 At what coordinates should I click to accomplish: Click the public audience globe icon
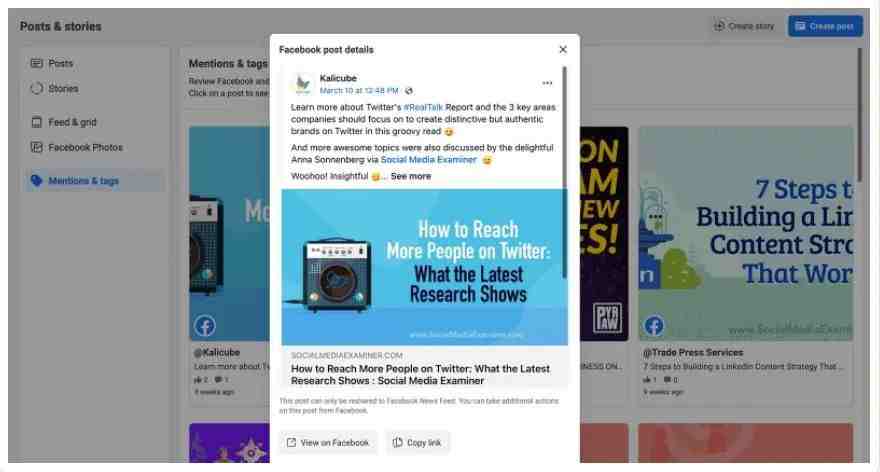409,90
